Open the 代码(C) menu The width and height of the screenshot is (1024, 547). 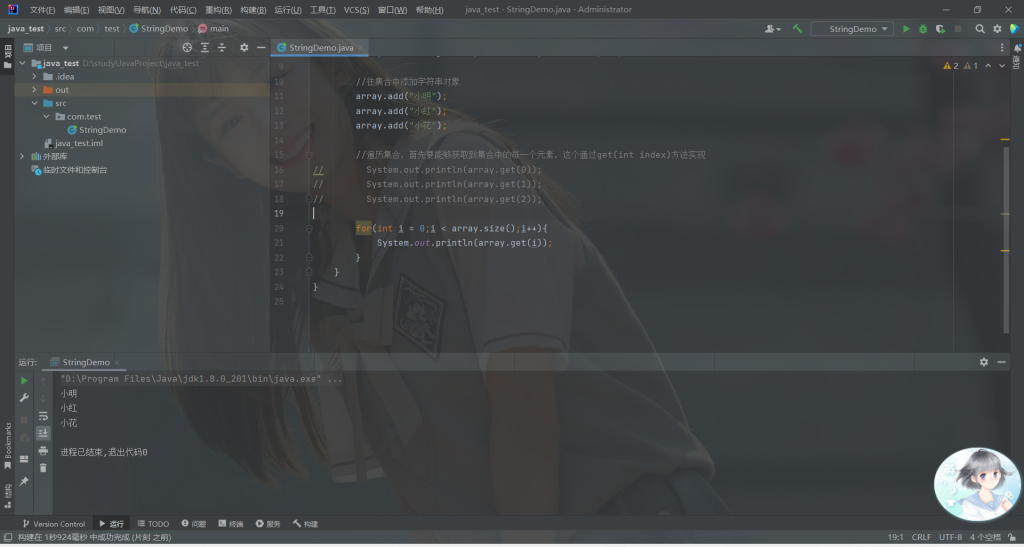point(183,9)
